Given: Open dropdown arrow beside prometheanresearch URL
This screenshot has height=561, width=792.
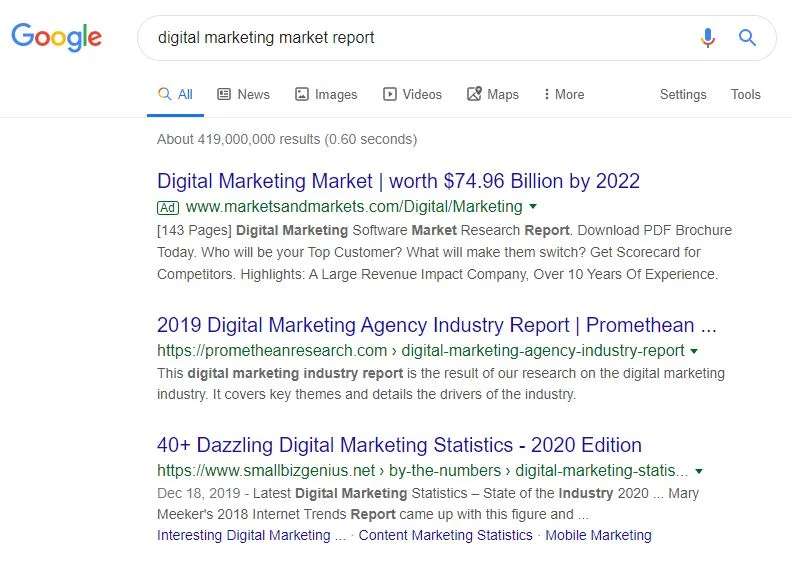Looking at the screenshot, I should pos(694,351).
